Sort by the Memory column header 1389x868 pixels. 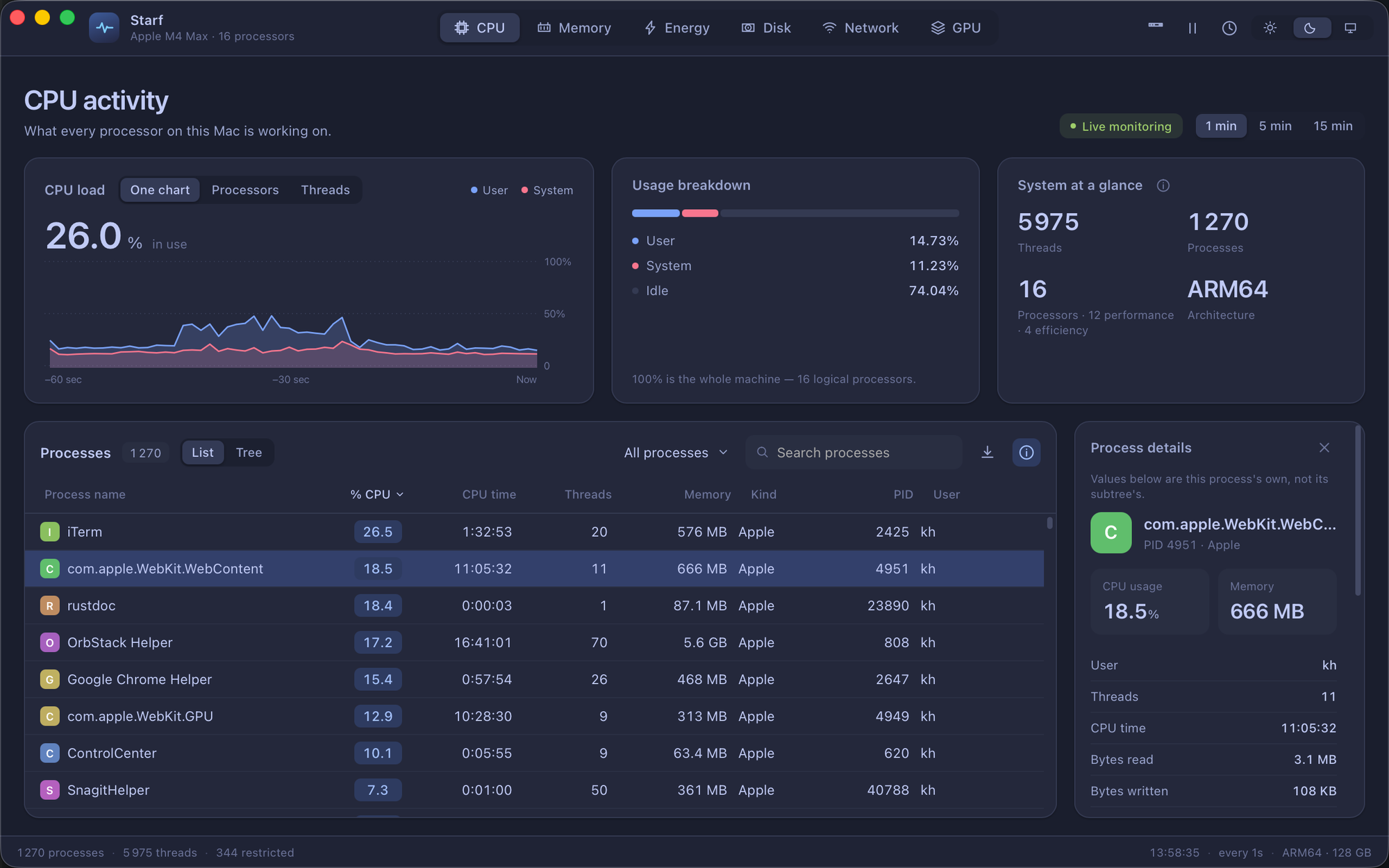pyautogui.click(x=707, y=494)
